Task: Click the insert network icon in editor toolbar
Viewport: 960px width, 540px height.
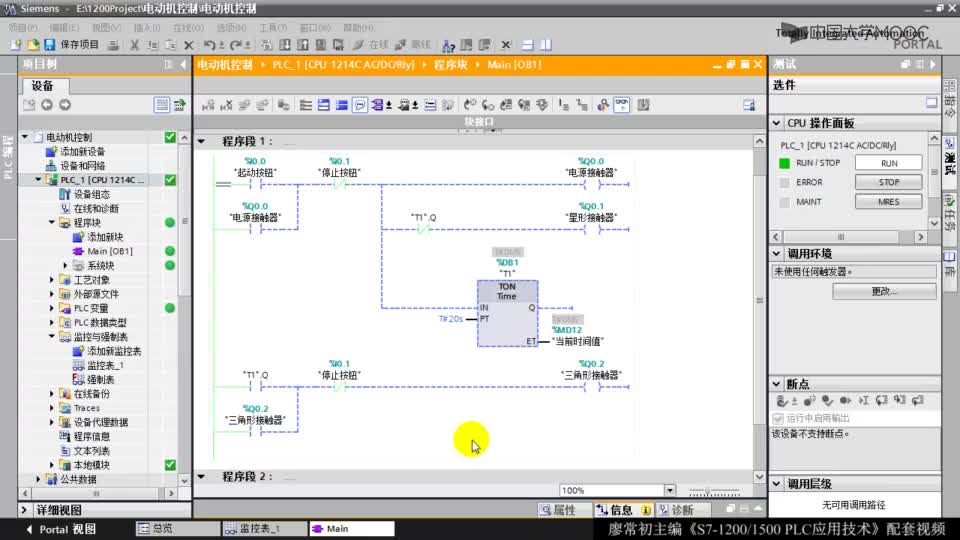Action: pyautogui.click(x=208, y=105)
